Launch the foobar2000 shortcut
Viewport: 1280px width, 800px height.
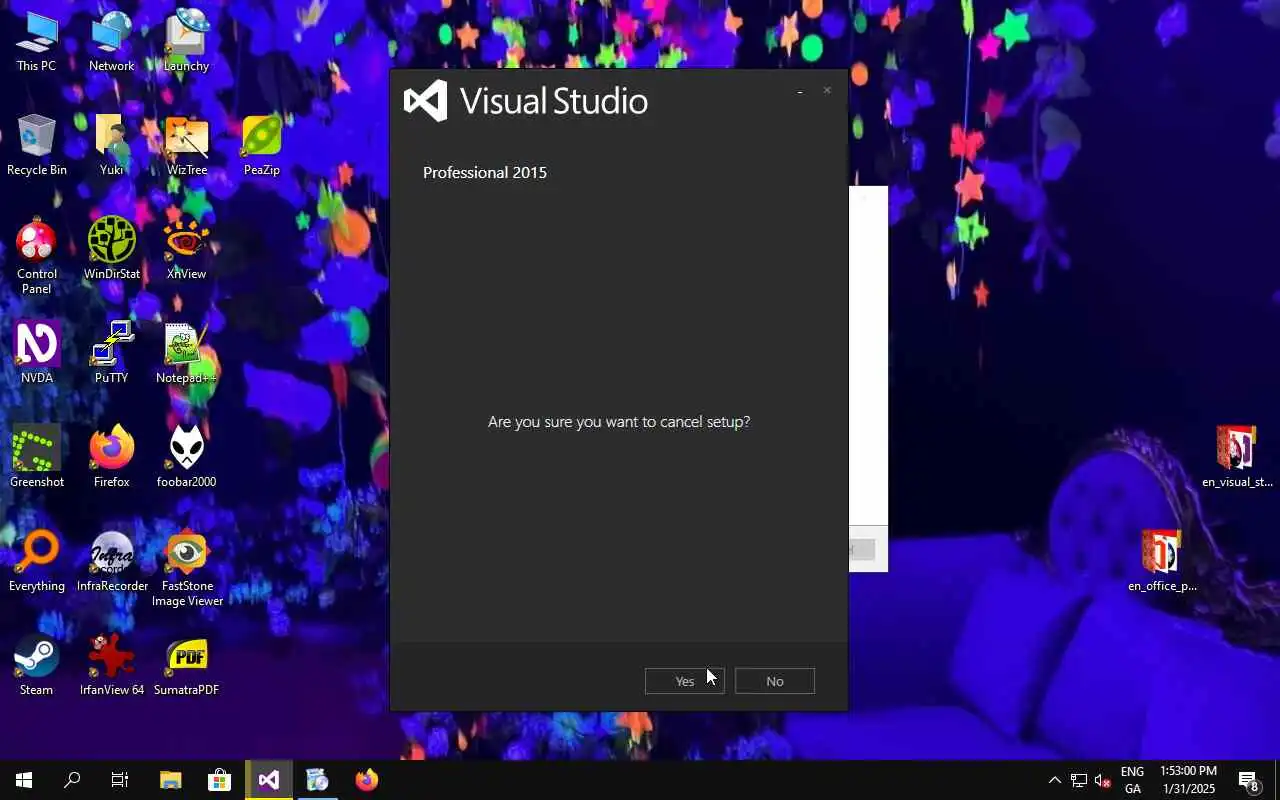(x=187, y=458)
